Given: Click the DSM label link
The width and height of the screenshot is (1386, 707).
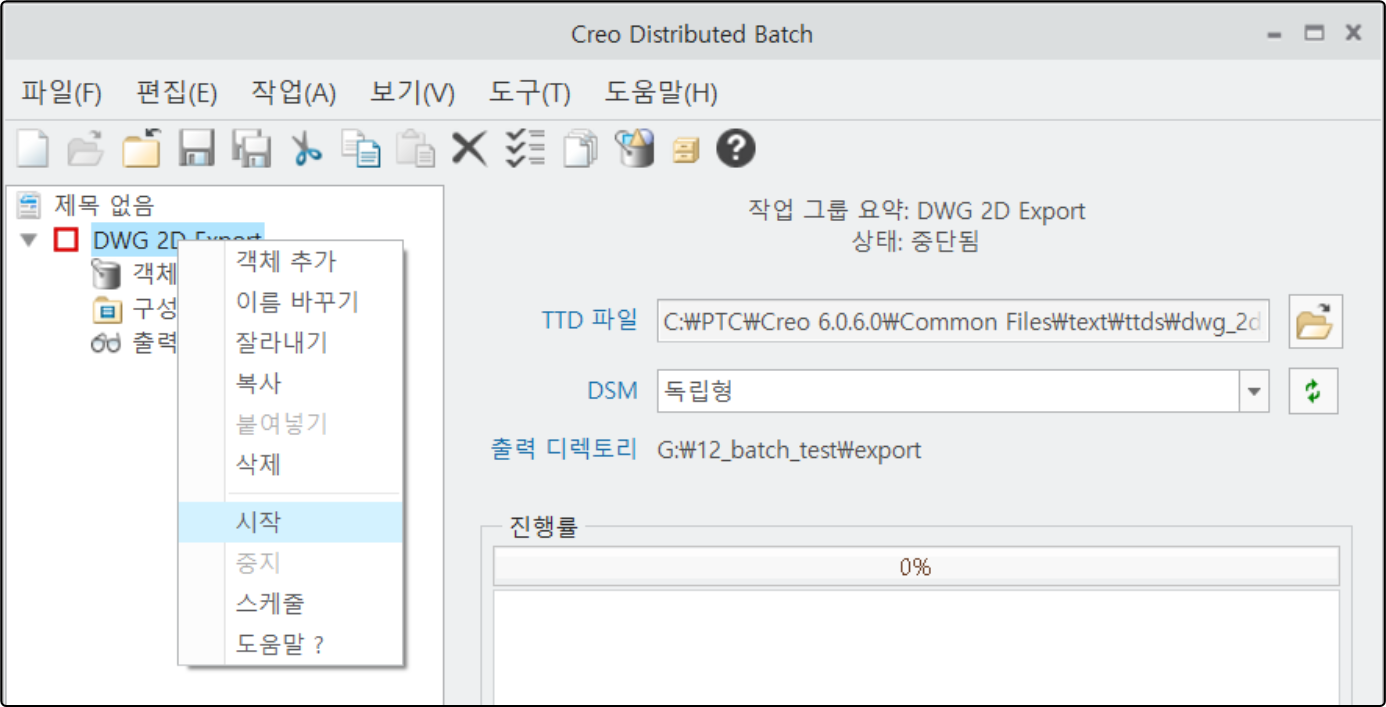Looking at the screenshot, I should (612, 391).
